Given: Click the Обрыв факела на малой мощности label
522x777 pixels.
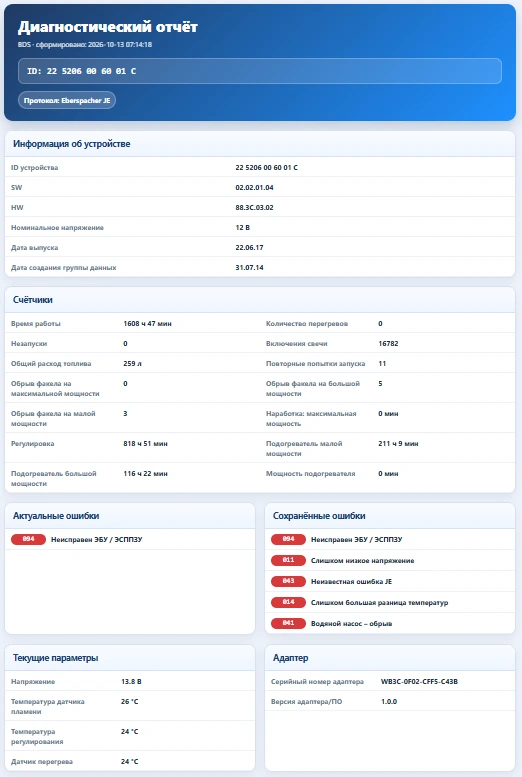Looking at the screenshot, I should tap(53, 418).
